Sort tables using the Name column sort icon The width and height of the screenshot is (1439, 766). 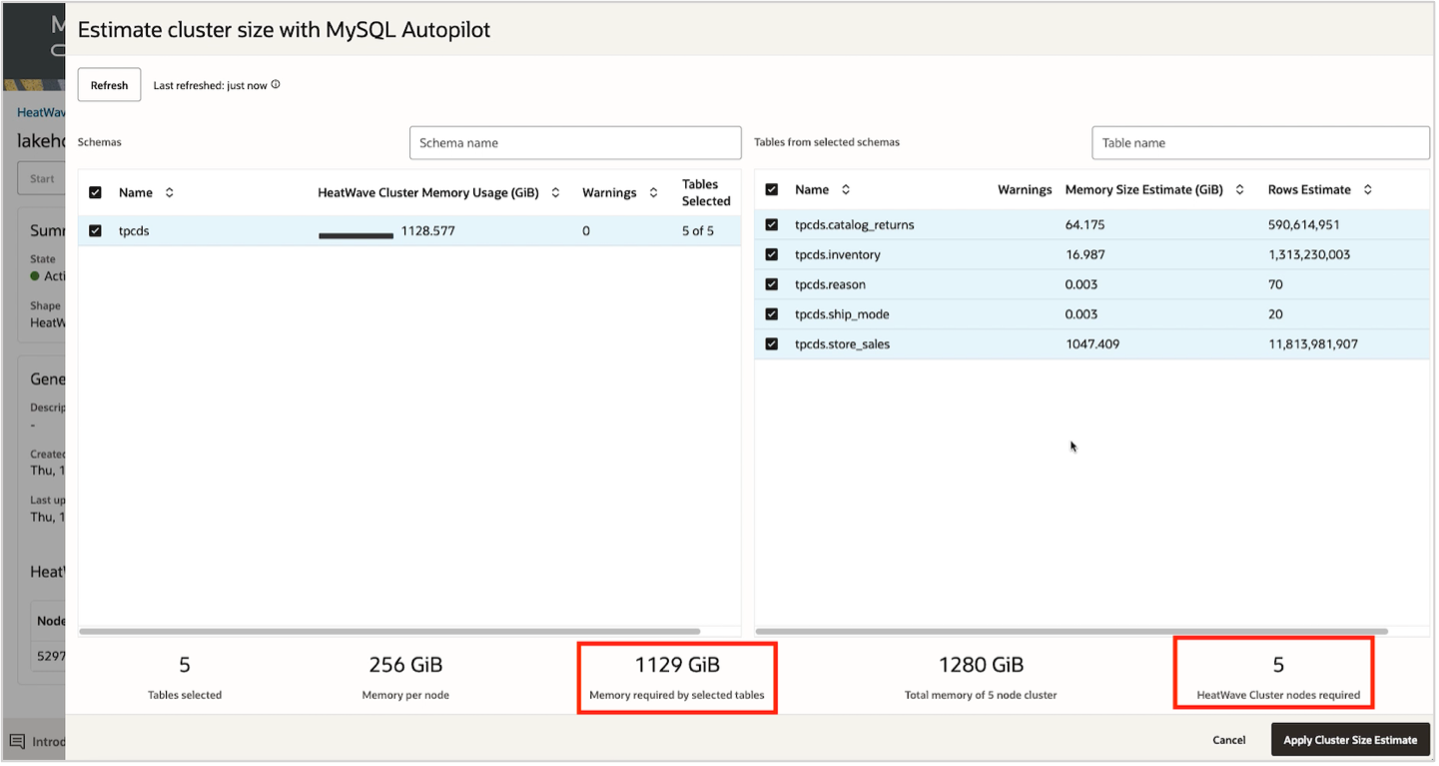click(x=843, y=189)
